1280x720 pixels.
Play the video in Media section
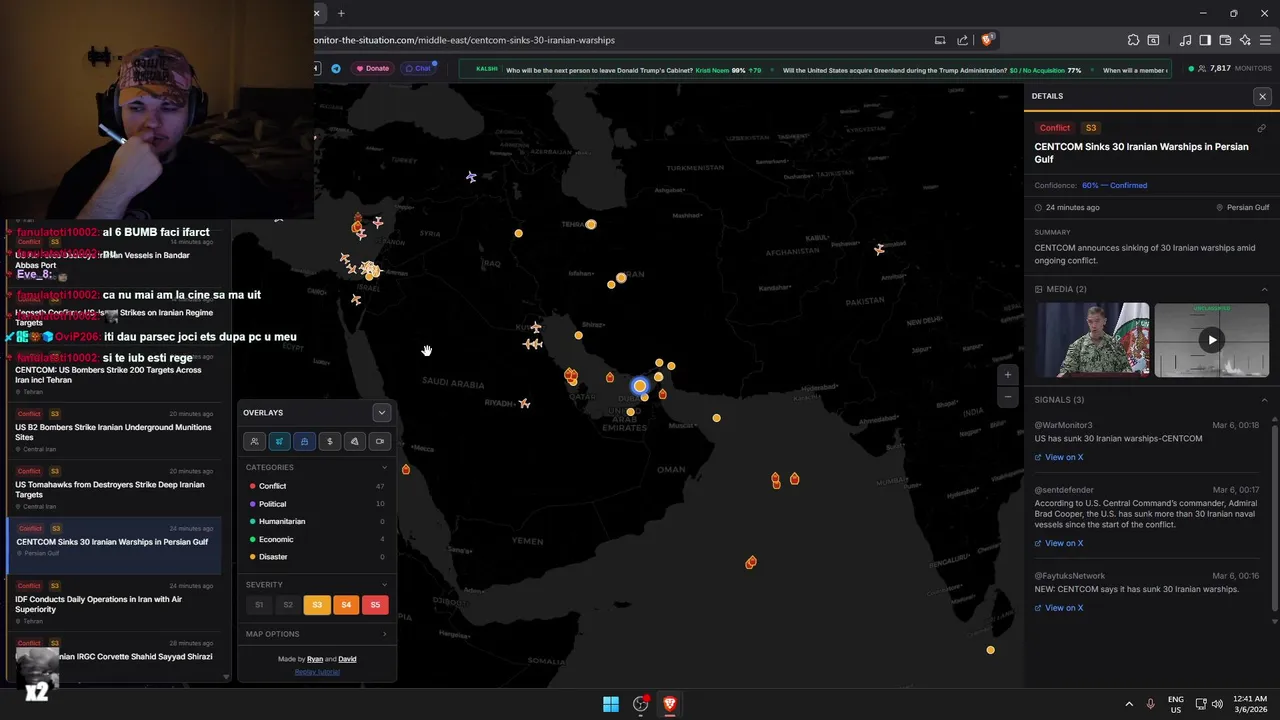tap(1212, 340)
